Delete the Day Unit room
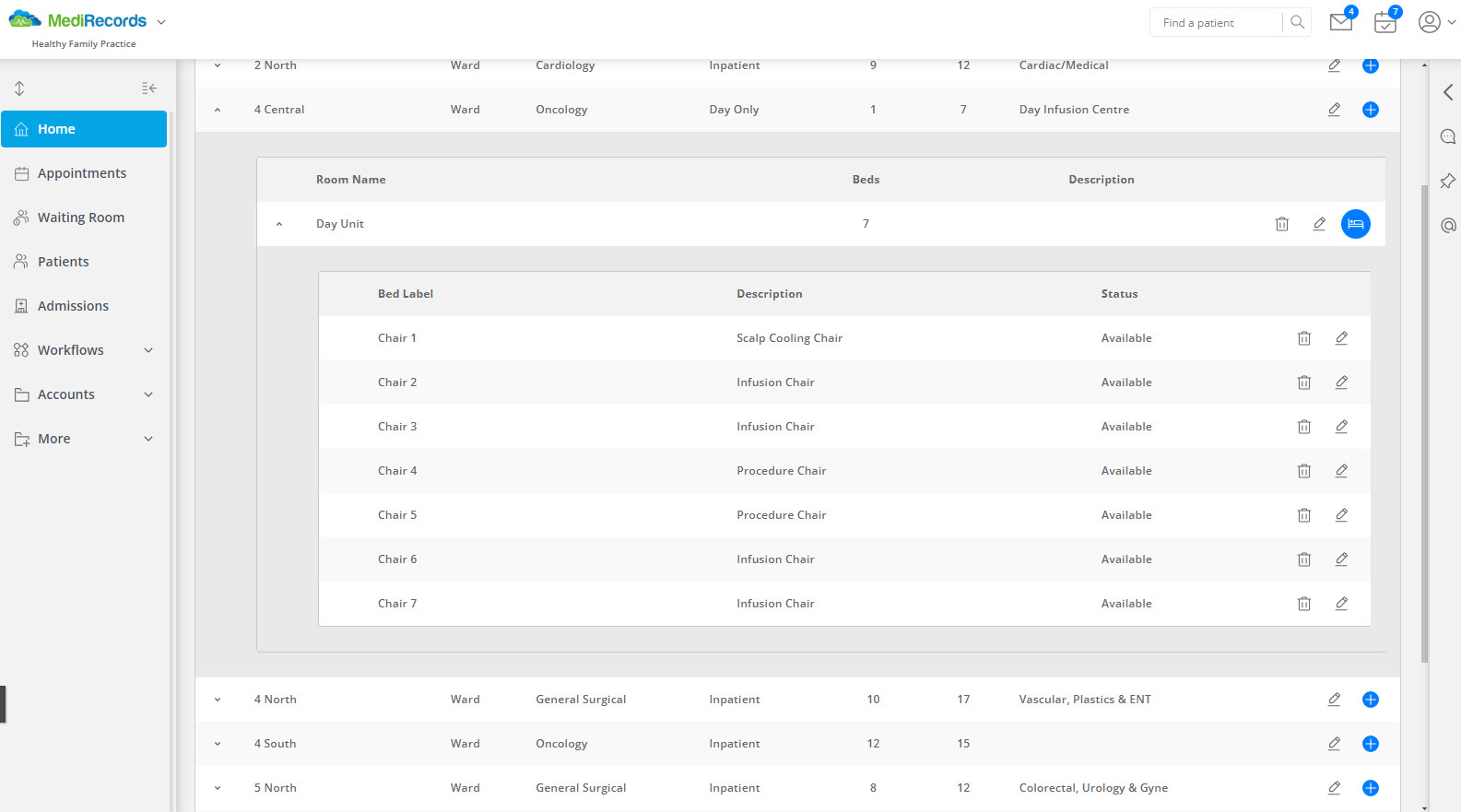Screen dimensions: 1461x812 1281,224
